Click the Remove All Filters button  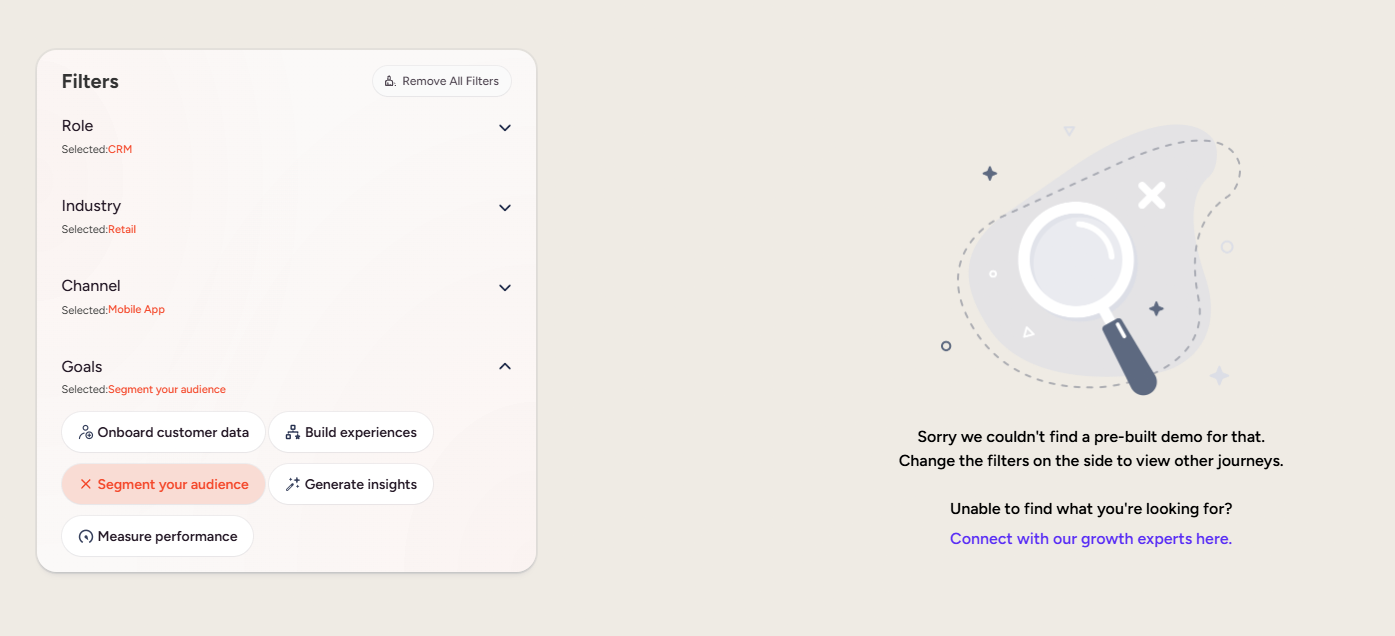[x=442, y=81]
